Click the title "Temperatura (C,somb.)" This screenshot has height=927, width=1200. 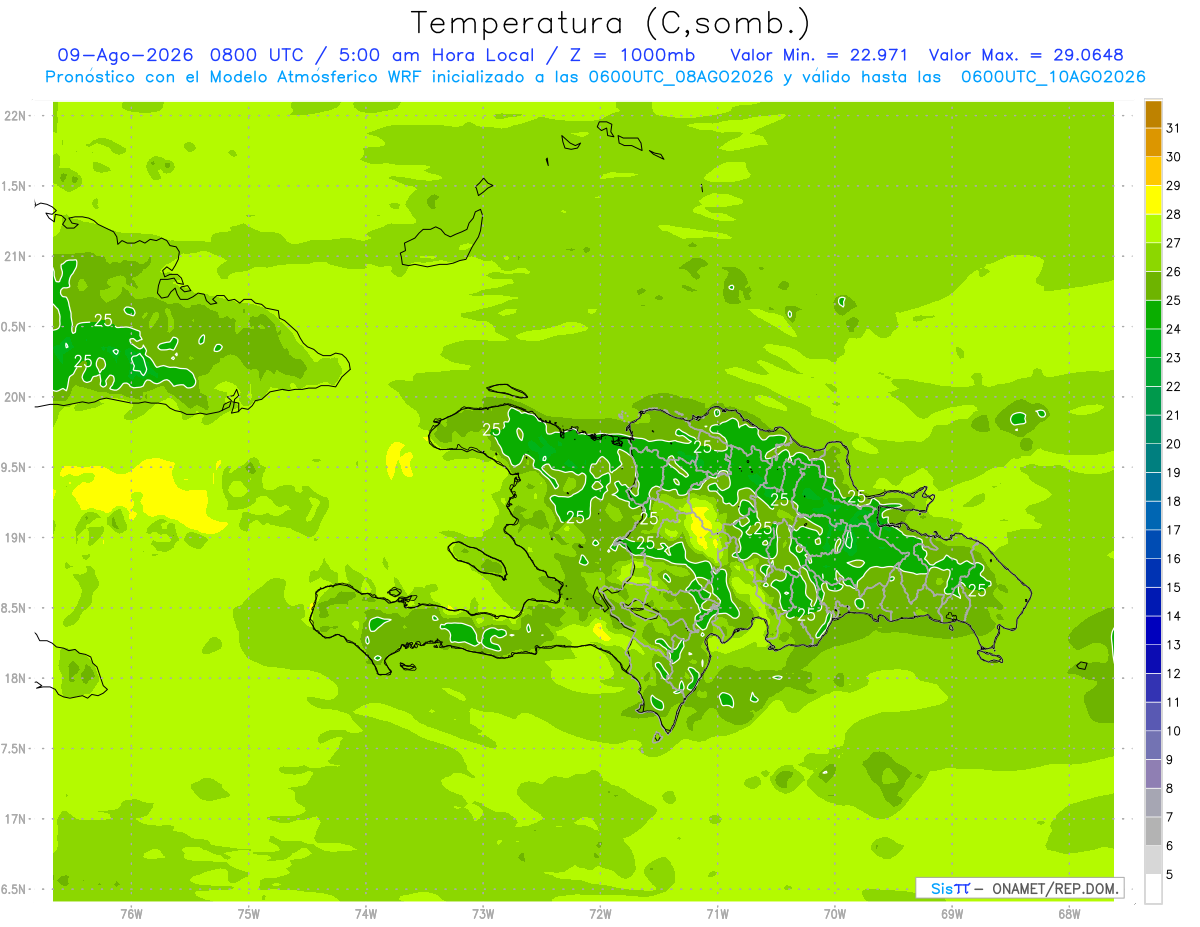[611, 23]
